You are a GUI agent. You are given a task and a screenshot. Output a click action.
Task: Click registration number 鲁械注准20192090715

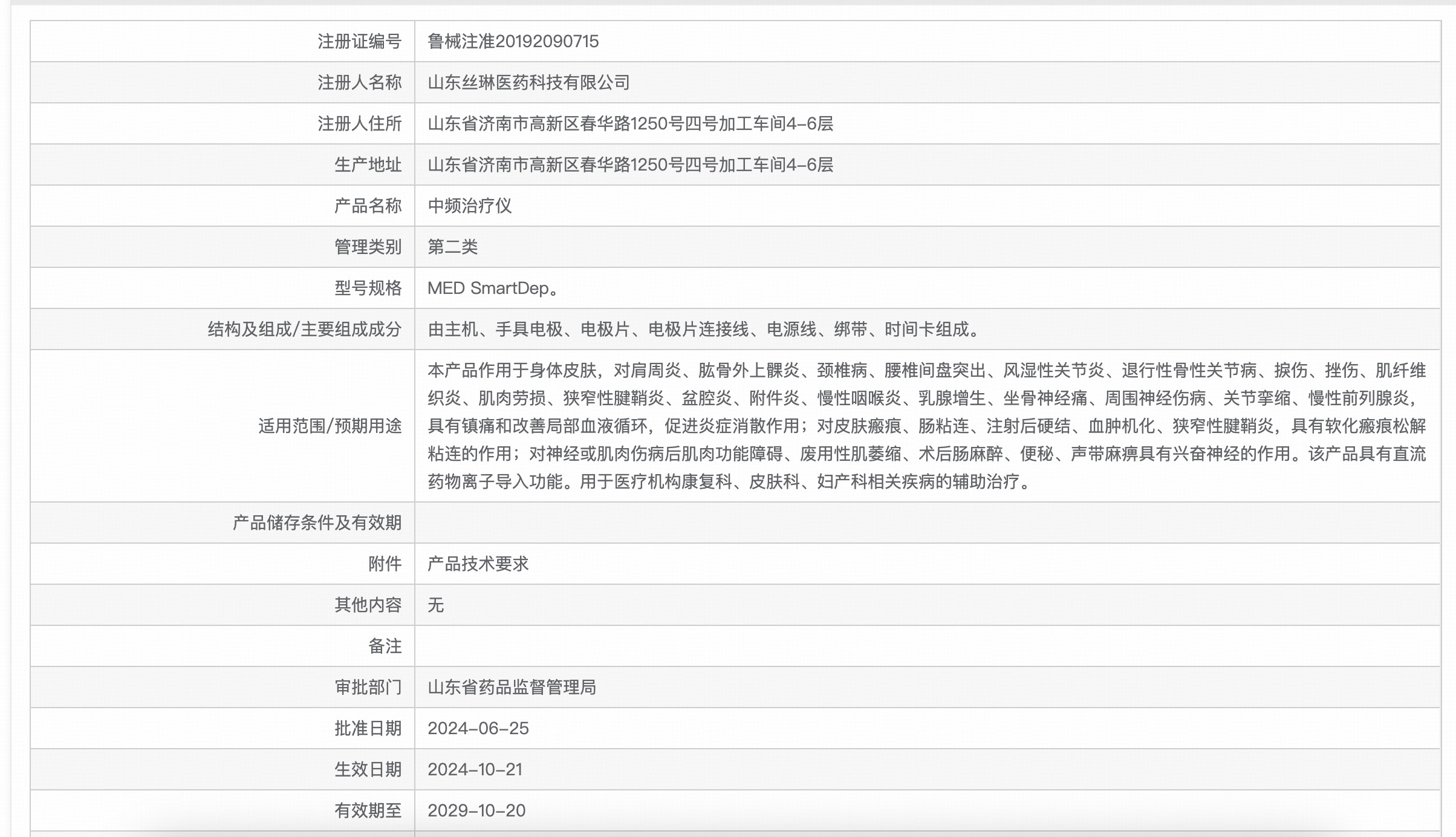513,41
